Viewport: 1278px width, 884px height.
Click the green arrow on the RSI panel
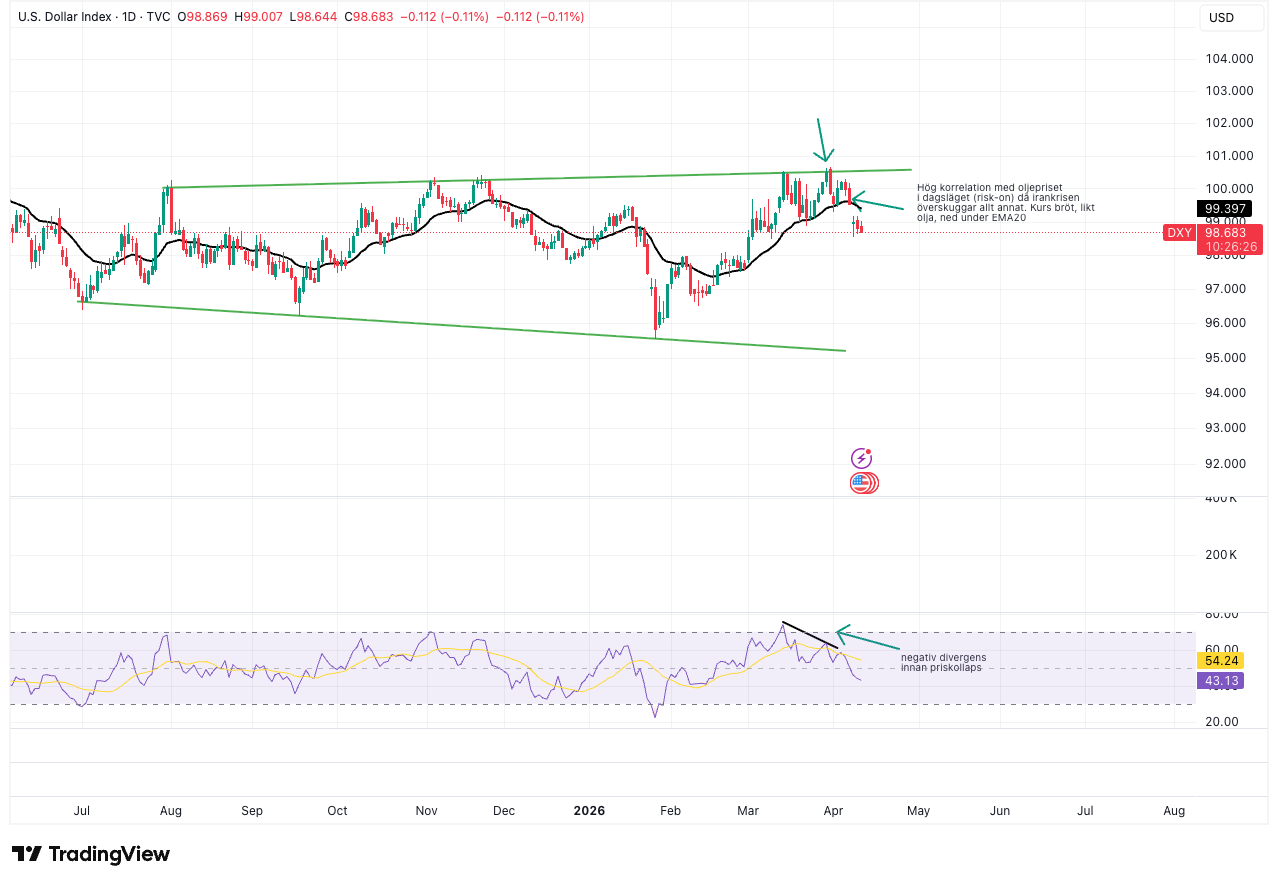point(867,641)
